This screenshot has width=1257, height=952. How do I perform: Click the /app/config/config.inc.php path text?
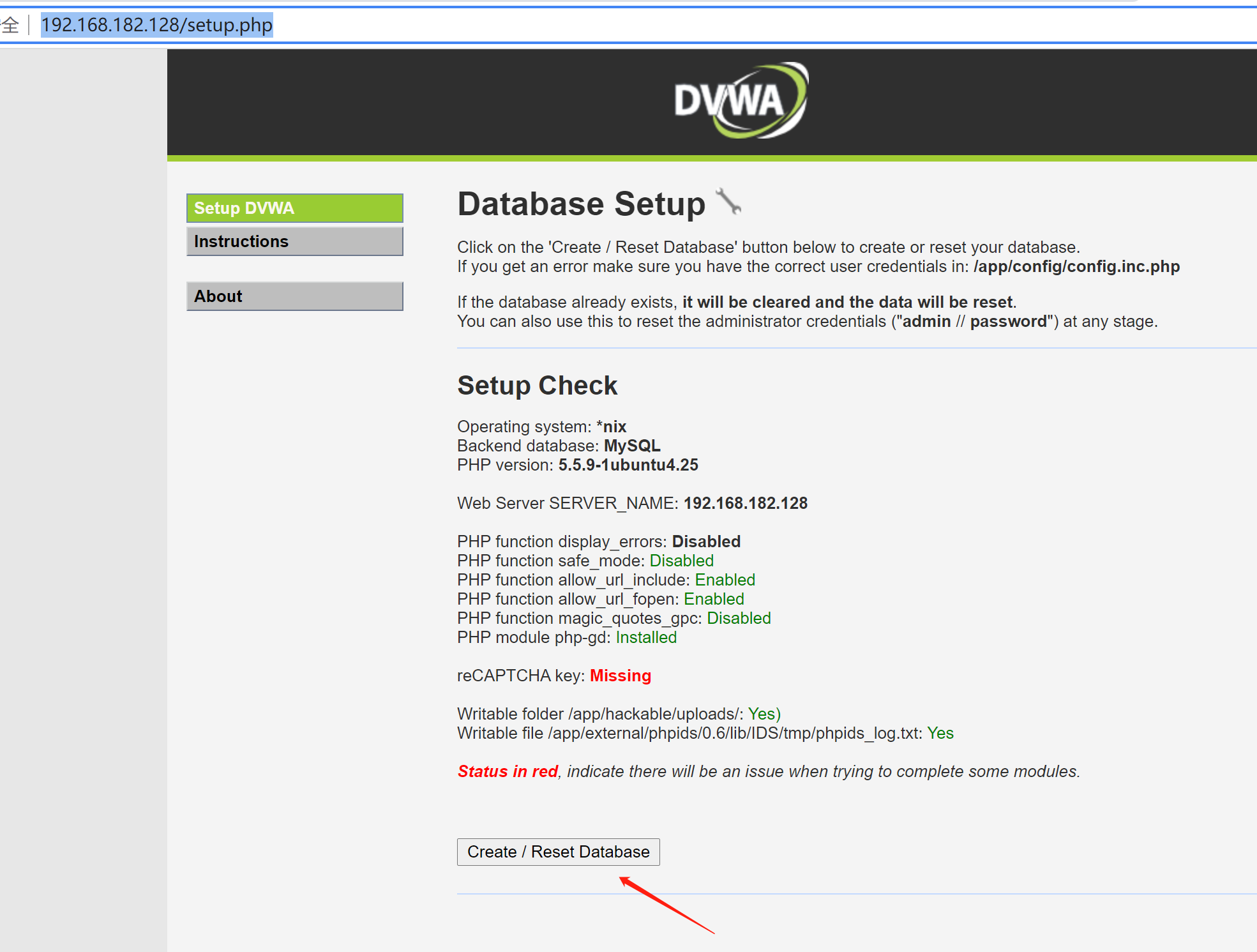(x=1076, y=266)
